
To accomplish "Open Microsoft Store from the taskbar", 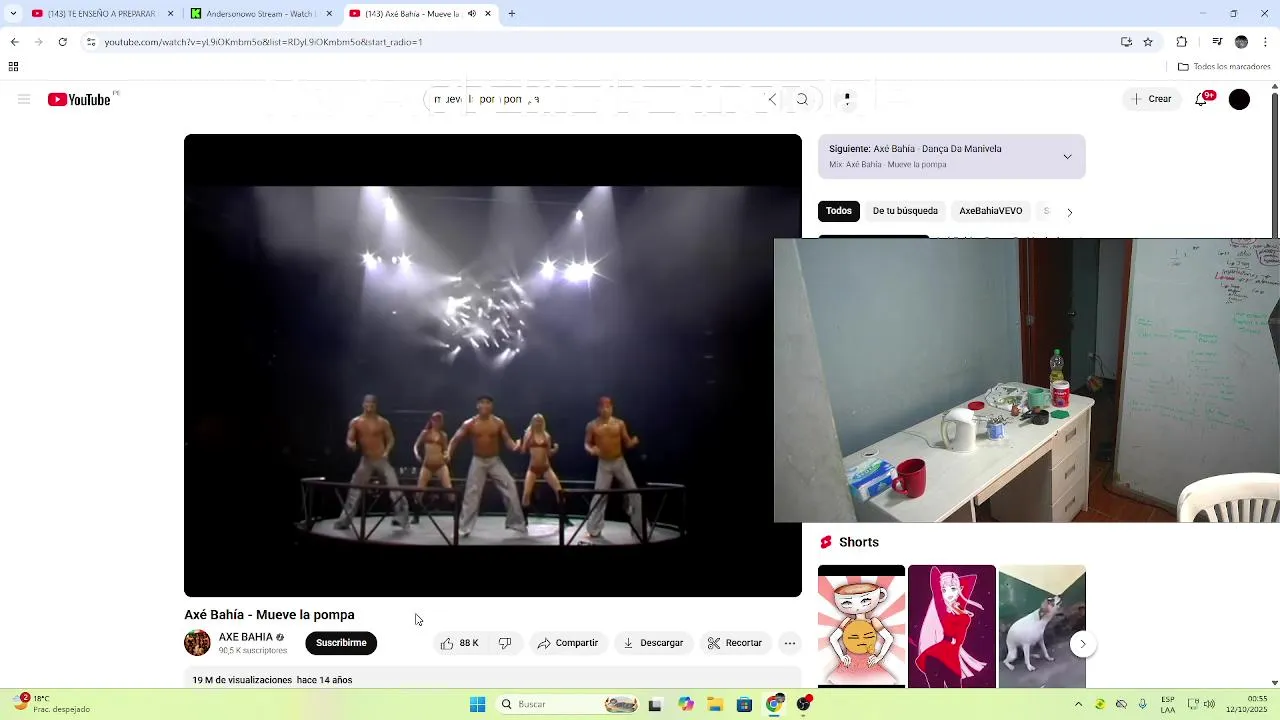I will pyautogui.click(x=744, y=704).
